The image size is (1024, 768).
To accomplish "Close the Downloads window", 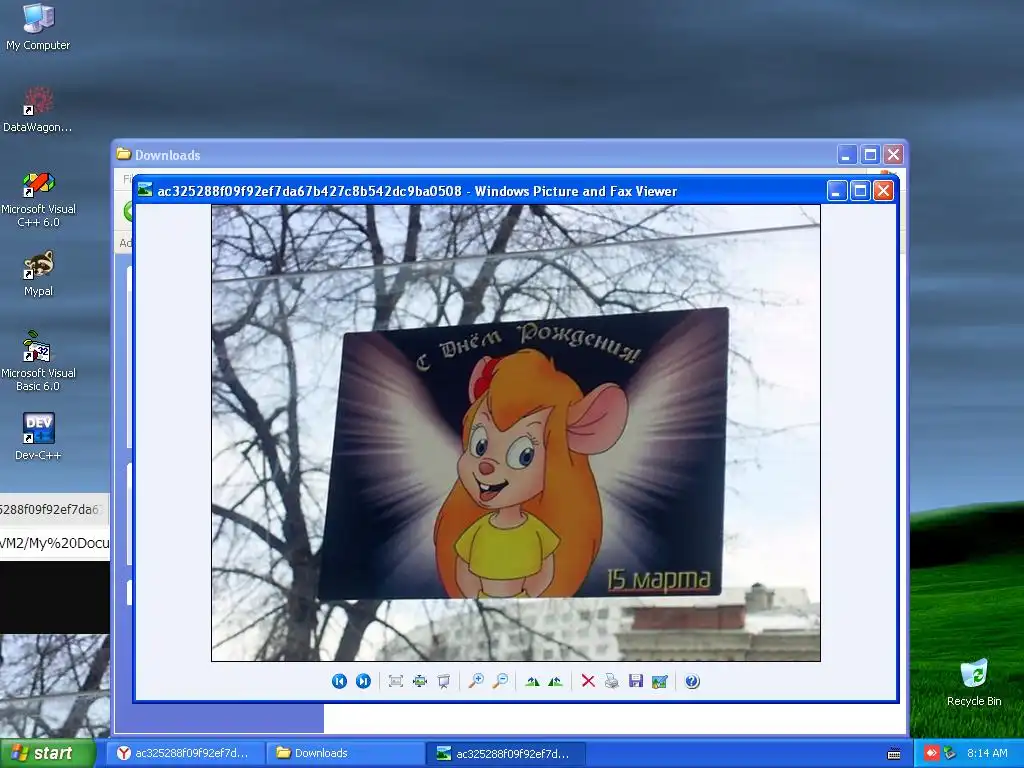I will 893,155.
